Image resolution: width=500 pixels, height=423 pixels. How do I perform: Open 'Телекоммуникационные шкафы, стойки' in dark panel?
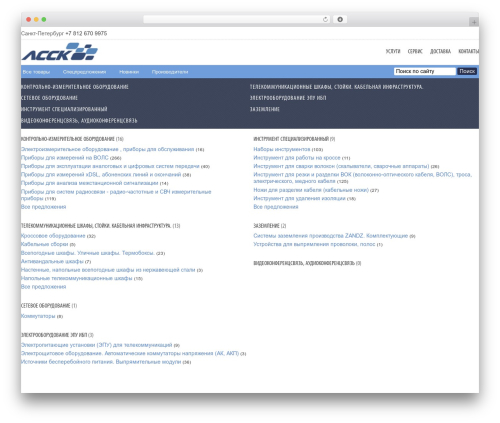point(336,87)
